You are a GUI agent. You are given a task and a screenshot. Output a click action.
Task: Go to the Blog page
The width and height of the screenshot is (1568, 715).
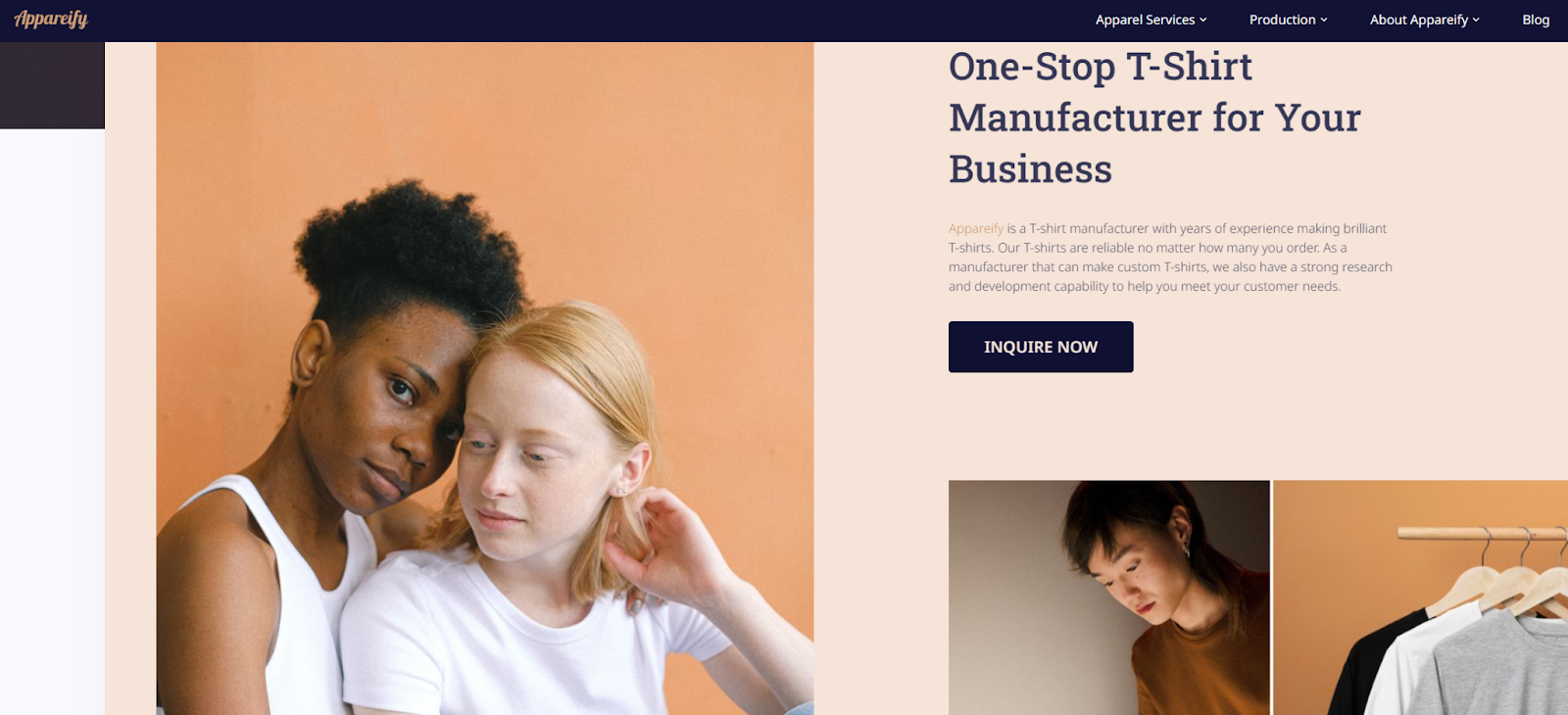click(1536, 20)
